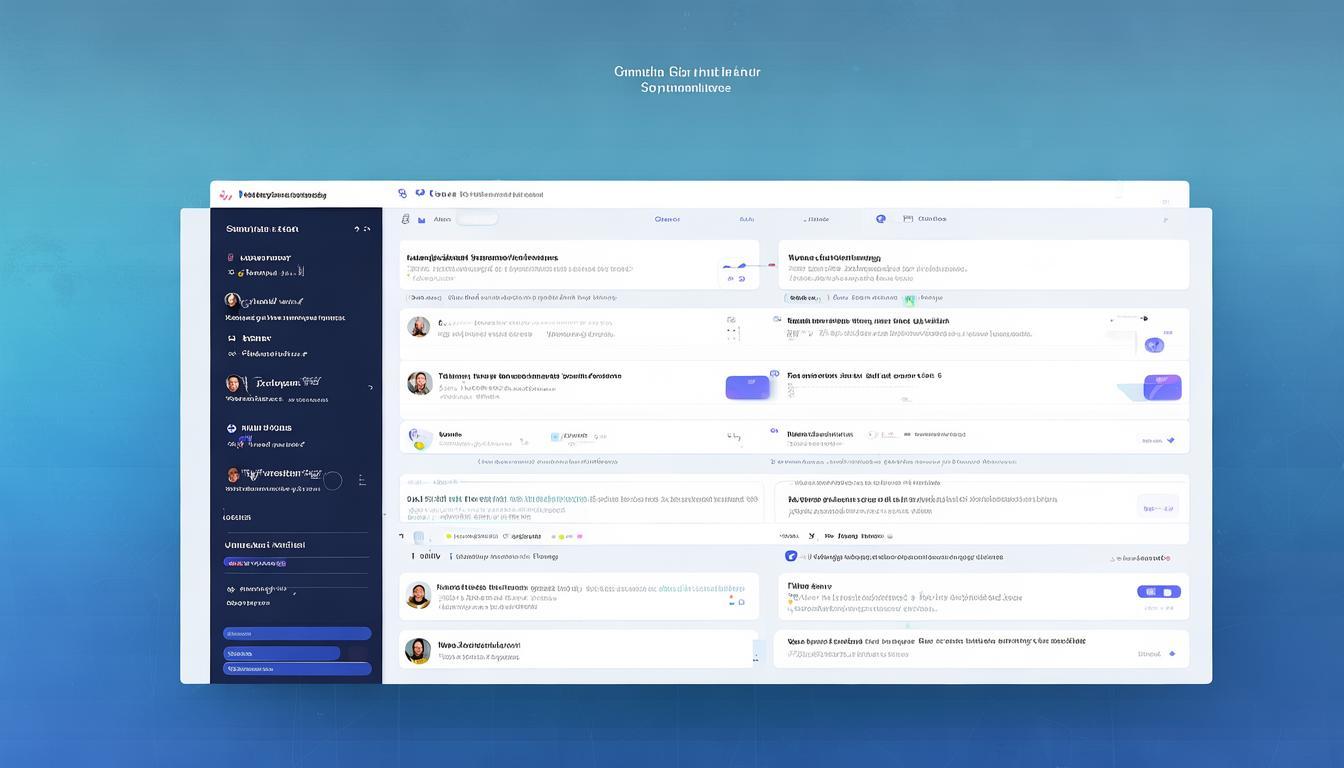Click the pink logo icon in the header

click(225, 195)
